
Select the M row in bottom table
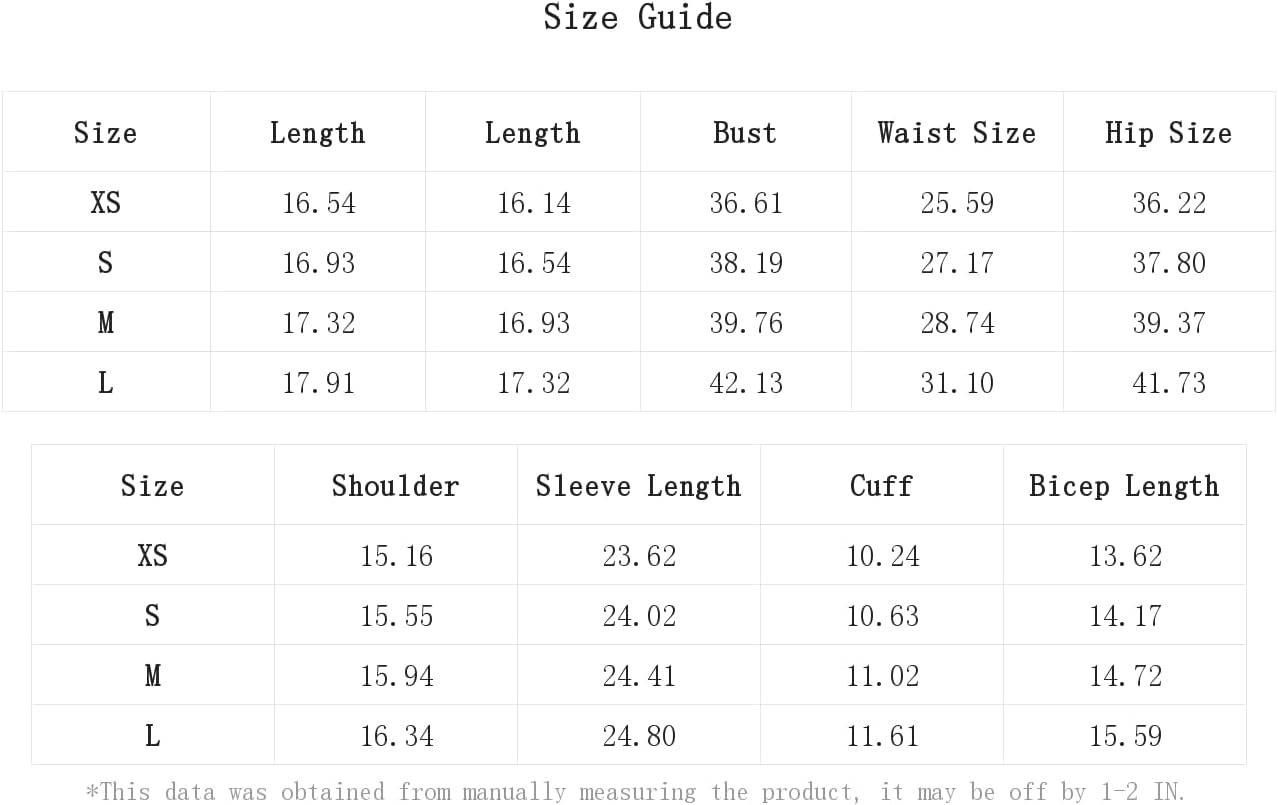(x=638, y=675)
